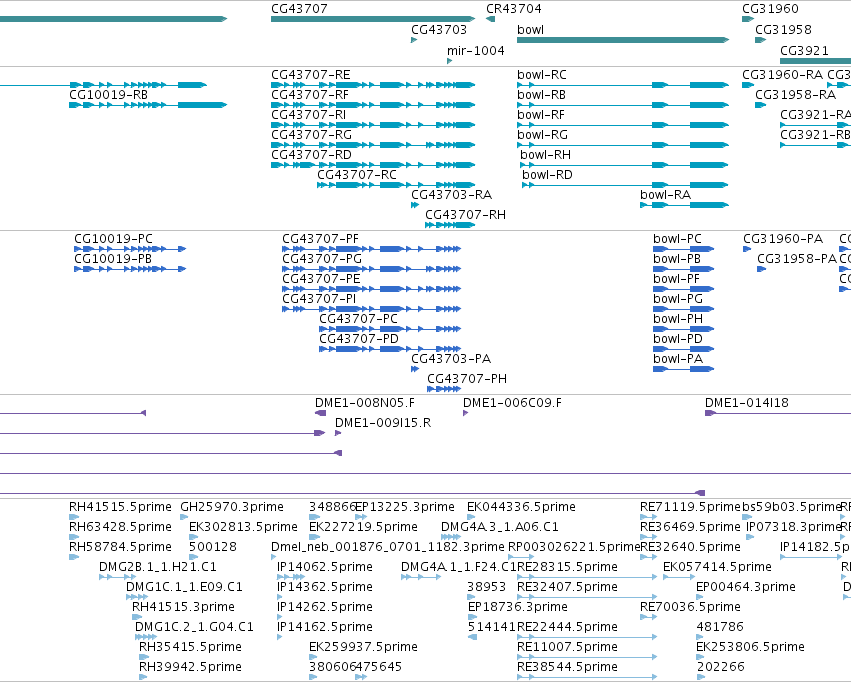Select the DME1-009I15.R clone arrow

[338, 433]
